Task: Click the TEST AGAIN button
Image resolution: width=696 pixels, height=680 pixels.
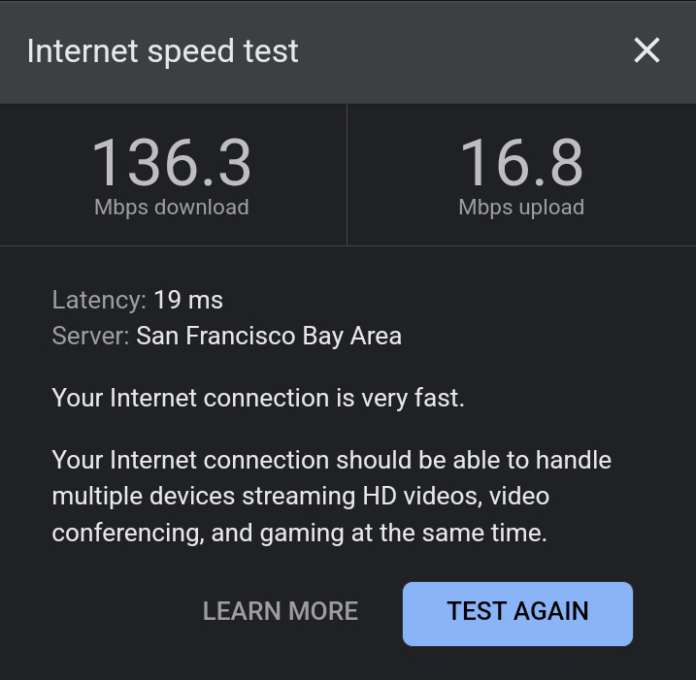Action: click(517, 612)
